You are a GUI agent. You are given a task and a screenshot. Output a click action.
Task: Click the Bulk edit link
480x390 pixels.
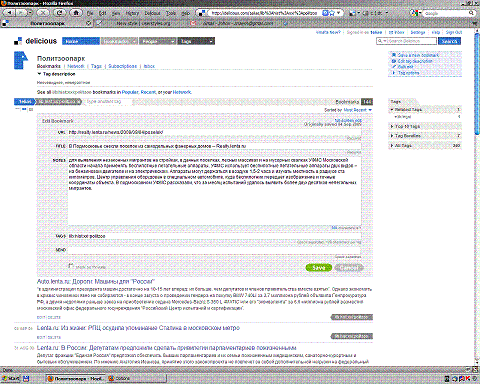click(405, 67)
